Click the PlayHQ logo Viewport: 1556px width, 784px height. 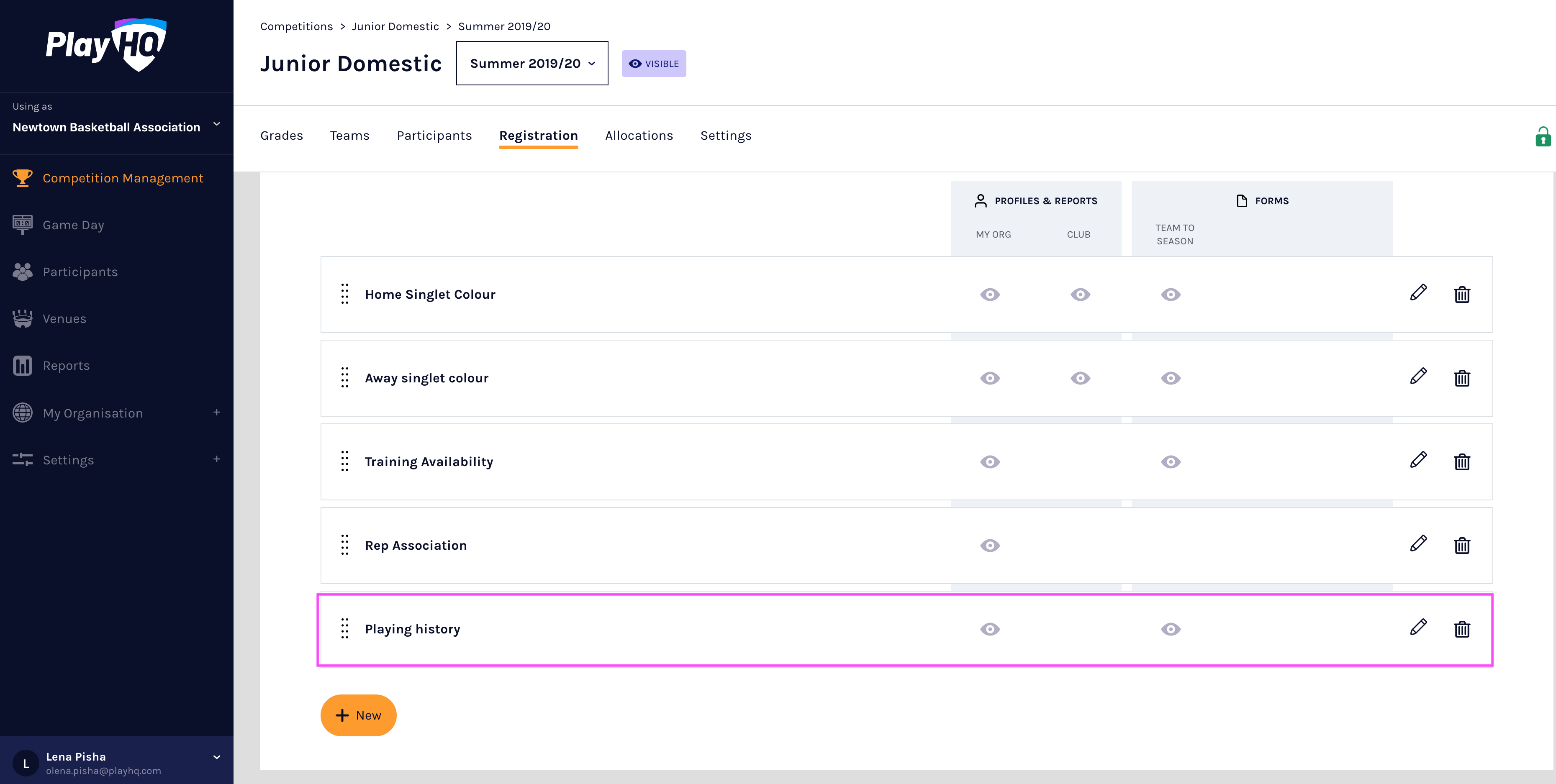(106, 45)
